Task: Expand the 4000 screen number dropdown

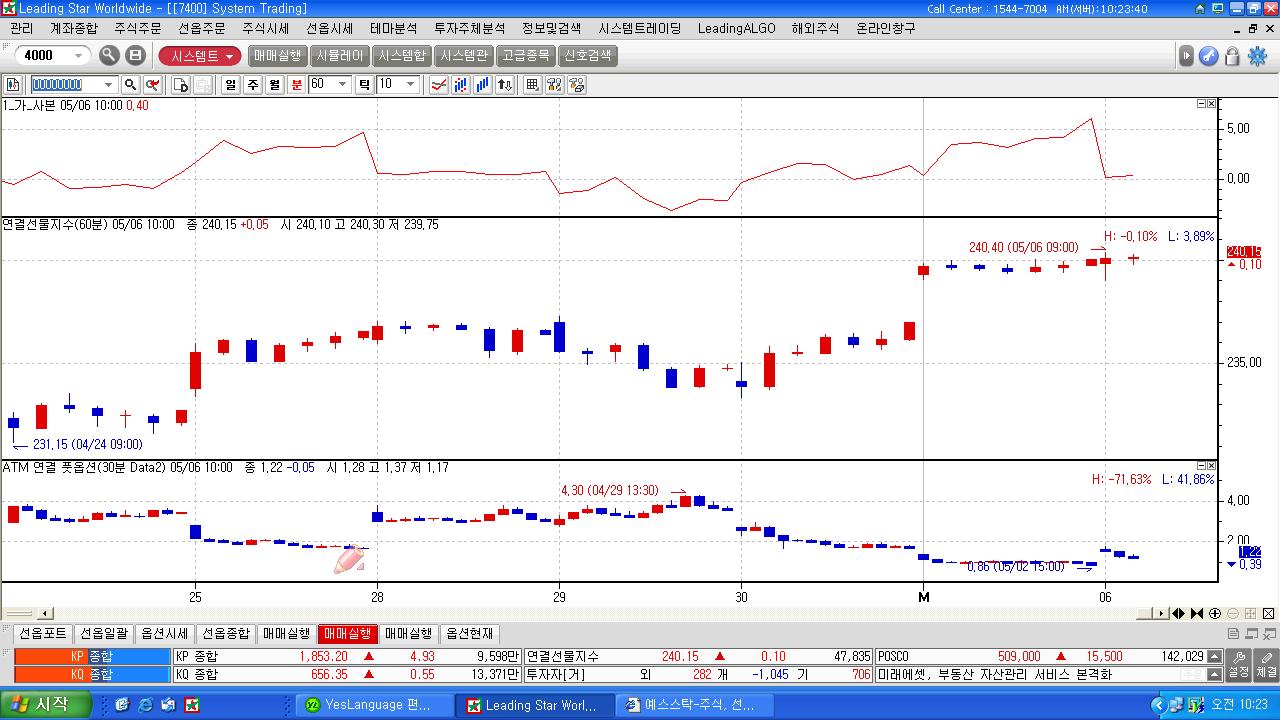Action: (x=79, y=56)
